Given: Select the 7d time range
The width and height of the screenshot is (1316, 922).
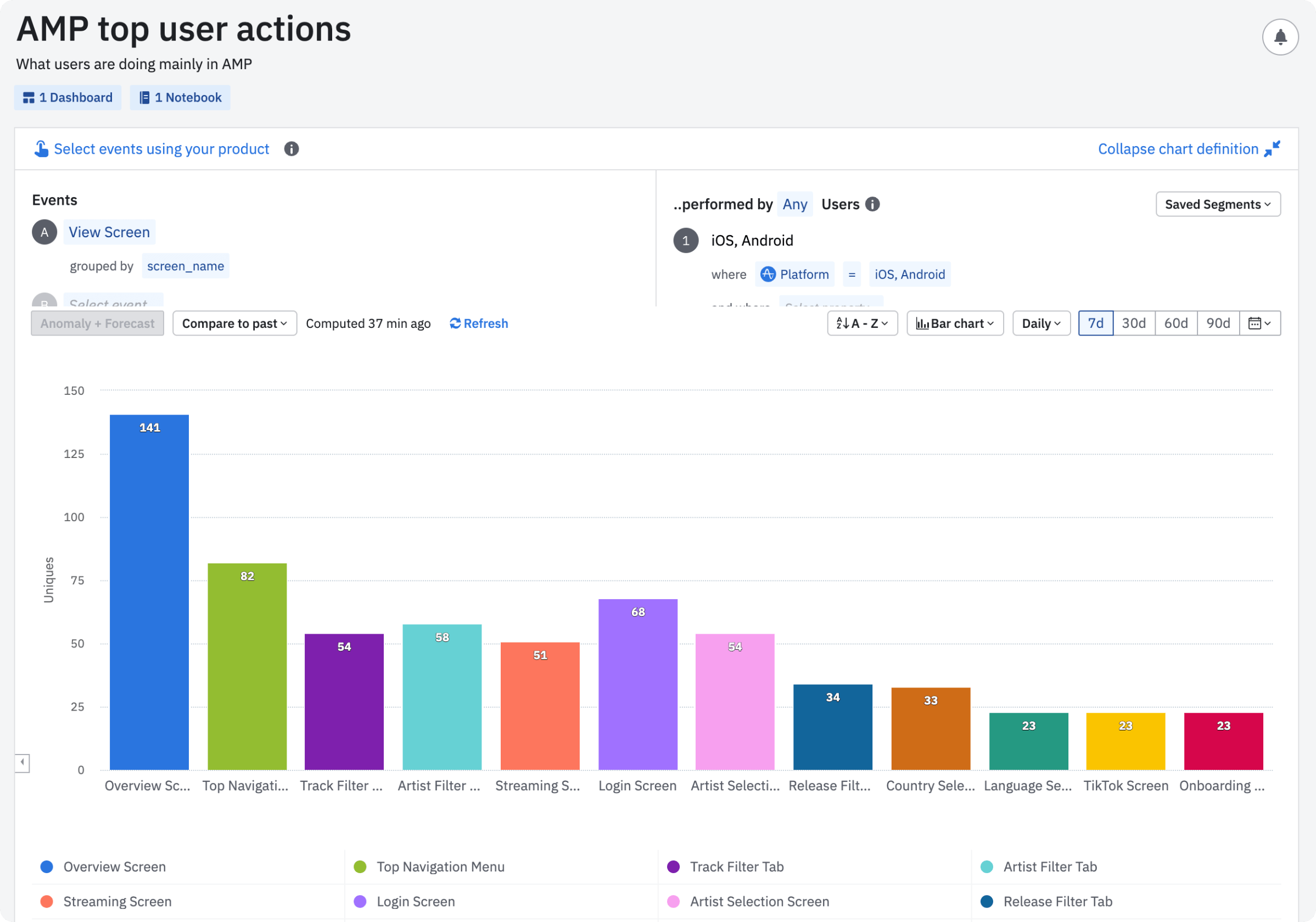Looking at the screenshot, I should 1095,323.
